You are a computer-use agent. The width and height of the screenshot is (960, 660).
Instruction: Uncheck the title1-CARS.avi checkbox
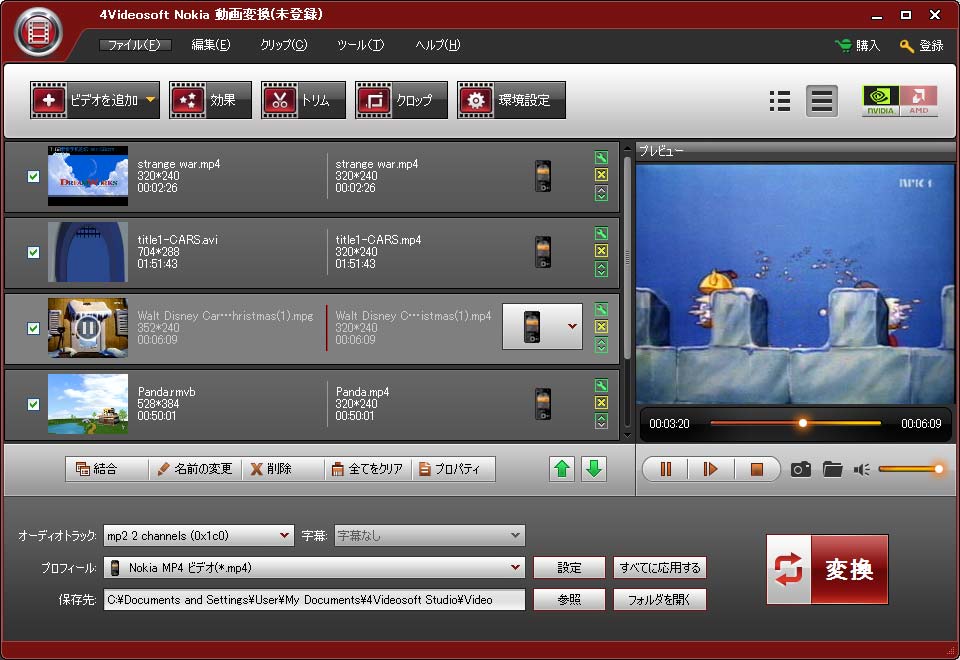tap(33, 252)
